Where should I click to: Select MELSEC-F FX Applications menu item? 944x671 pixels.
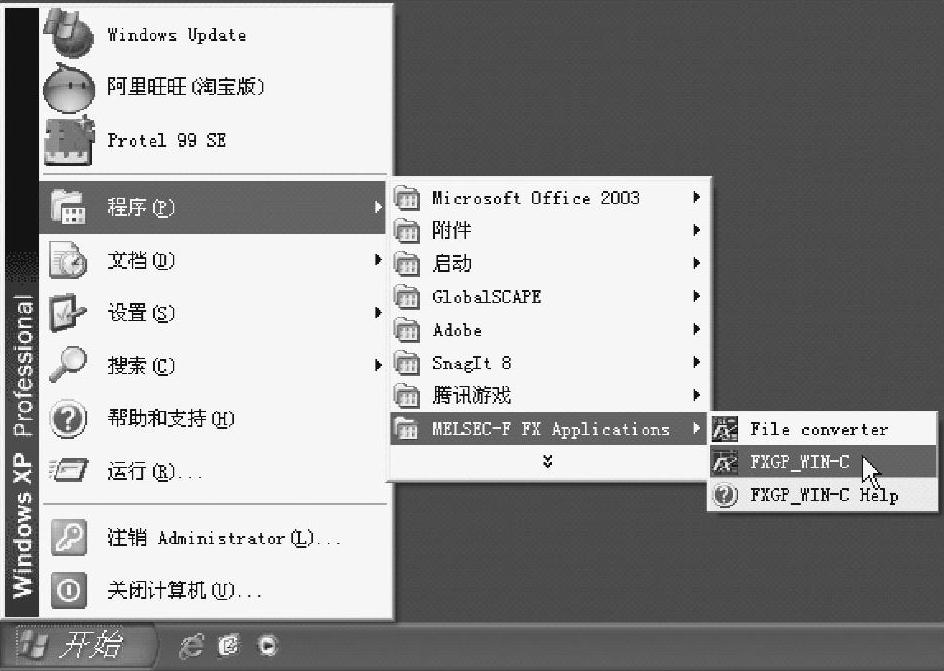pos(548,428)
